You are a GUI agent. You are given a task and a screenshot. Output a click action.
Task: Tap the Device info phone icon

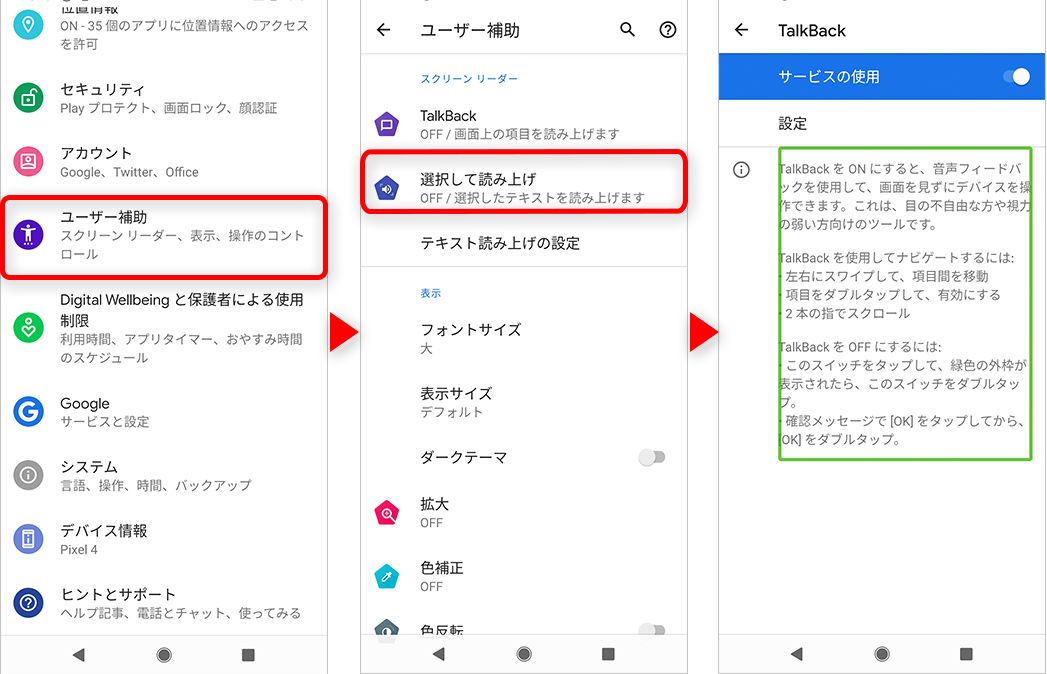pos(28,539)
